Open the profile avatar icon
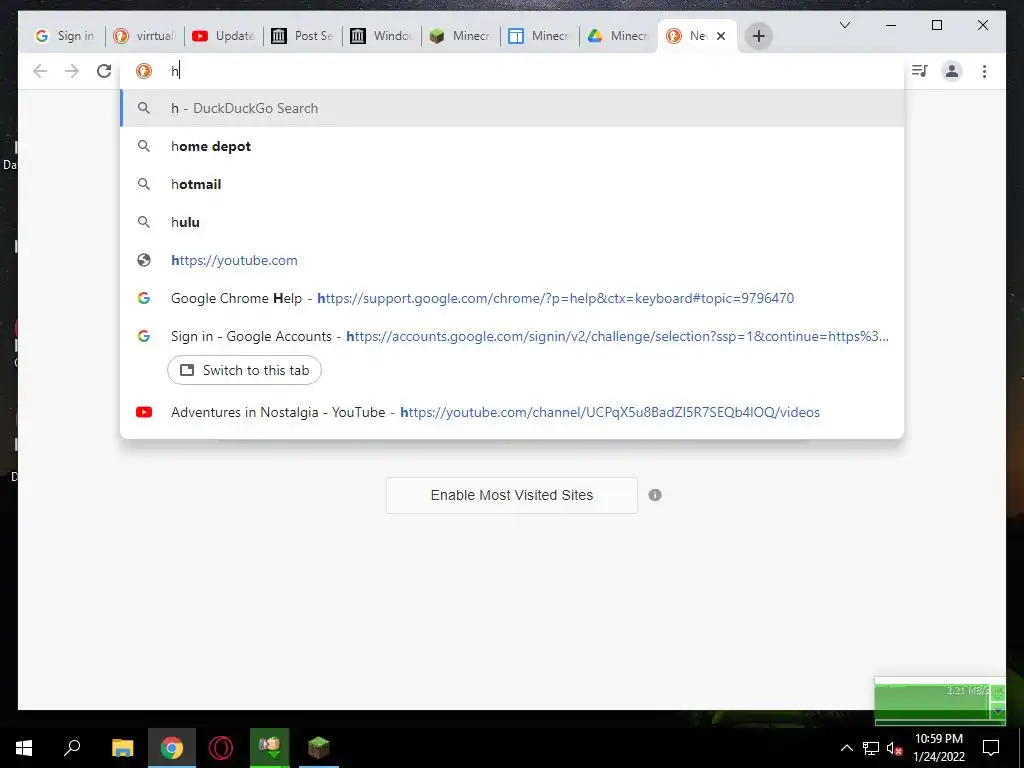Viewport: 1024px width, 768px height. click(x=952, y=71)
